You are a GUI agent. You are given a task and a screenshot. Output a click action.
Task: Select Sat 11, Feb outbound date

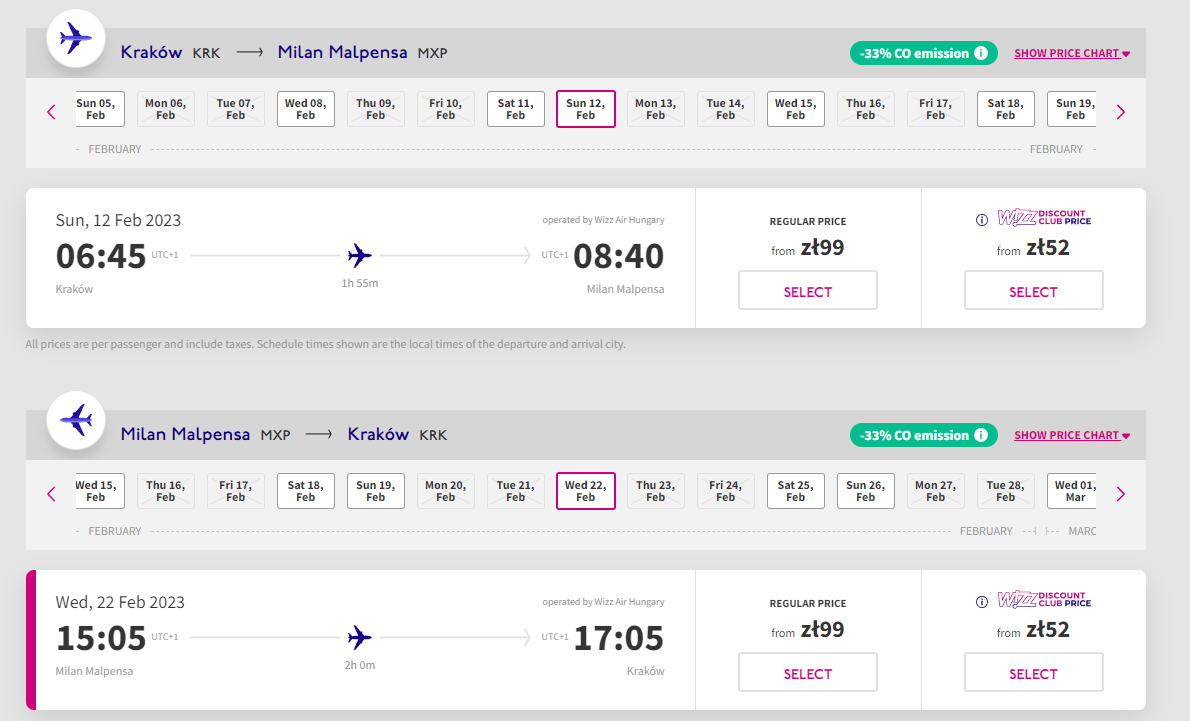click(x=515, y=109)
